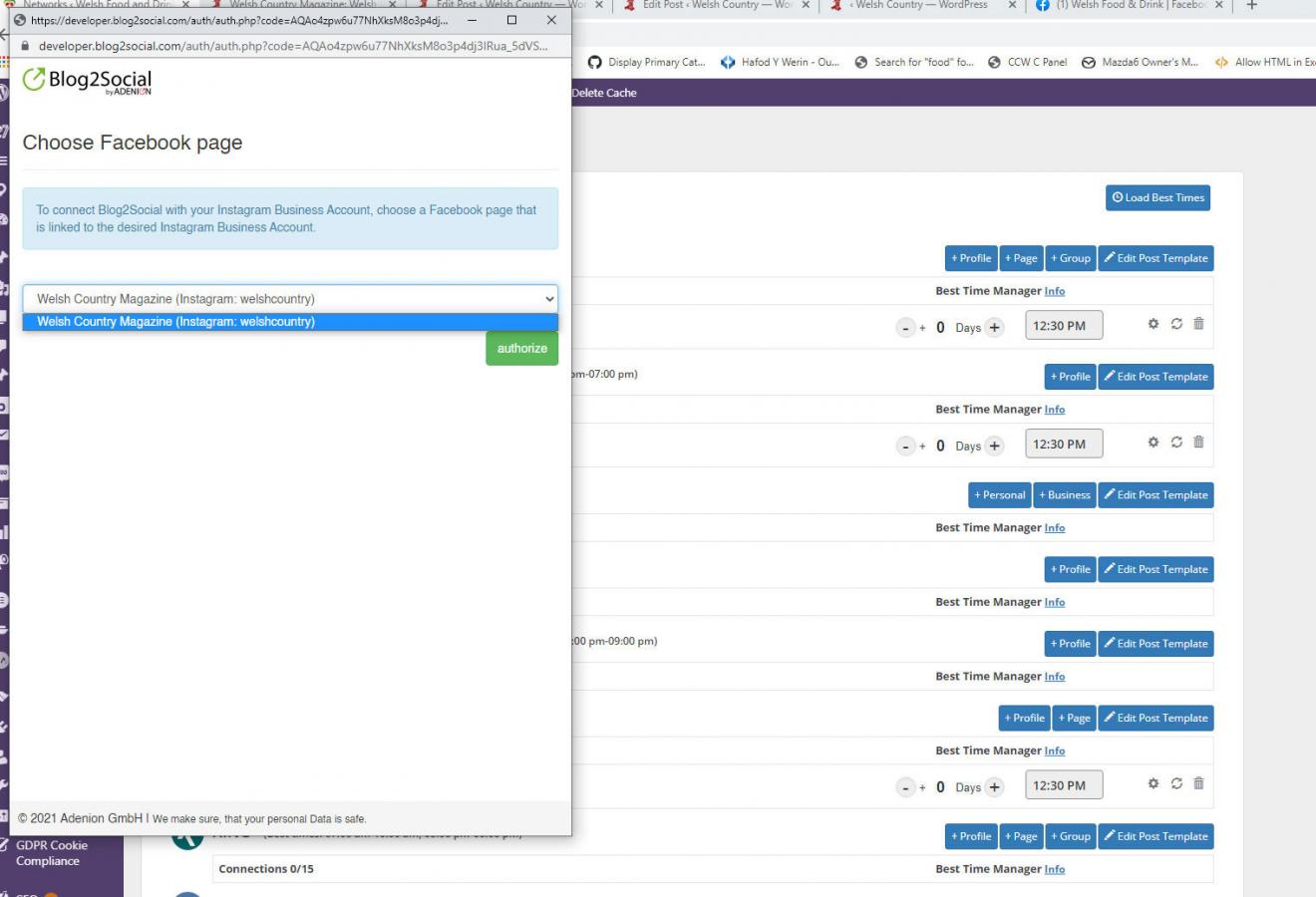Open 'Display Primary Cat...' bookmark
The image size is (1316, 897).
pyautogui.click(x=646, y=62)
